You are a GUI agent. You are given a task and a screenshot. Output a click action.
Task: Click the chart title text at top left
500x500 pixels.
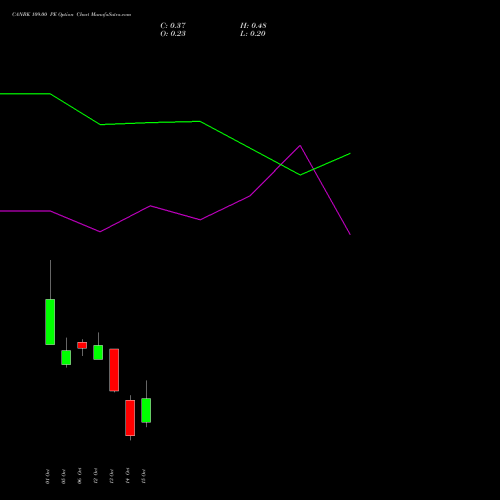click(x=71, y=14)
